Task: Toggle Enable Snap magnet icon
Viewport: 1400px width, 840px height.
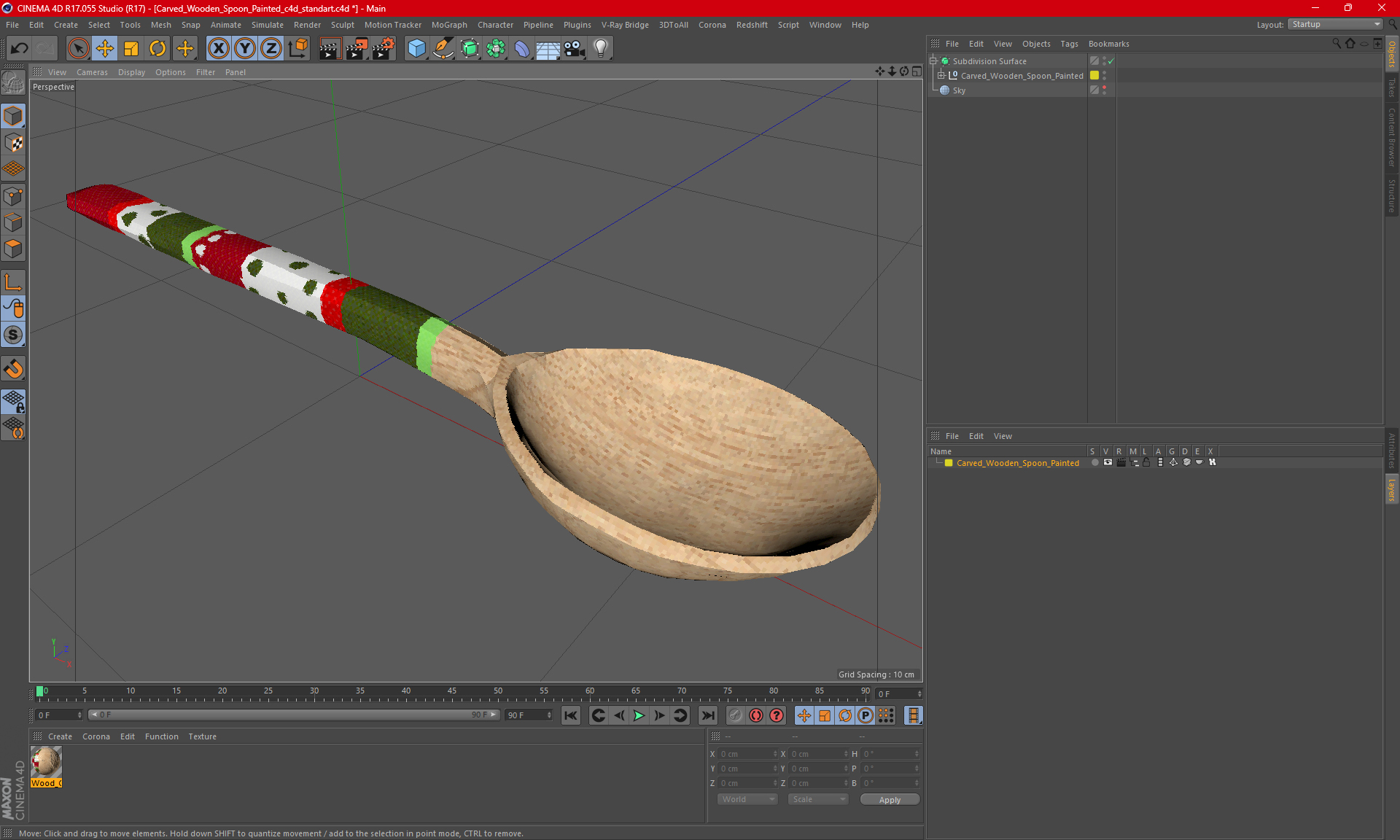Action: click(x=13, y=369)
